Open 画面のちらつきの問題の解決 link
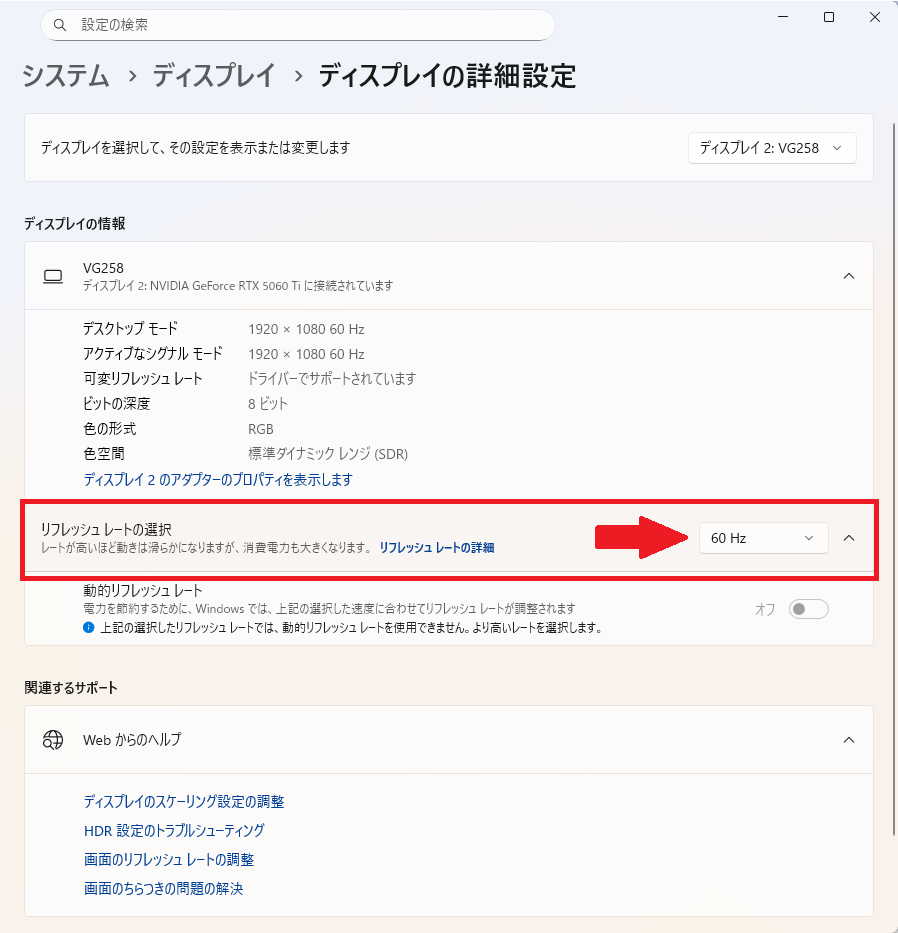This screenshot has width=898, height=933. pos(163,888)
